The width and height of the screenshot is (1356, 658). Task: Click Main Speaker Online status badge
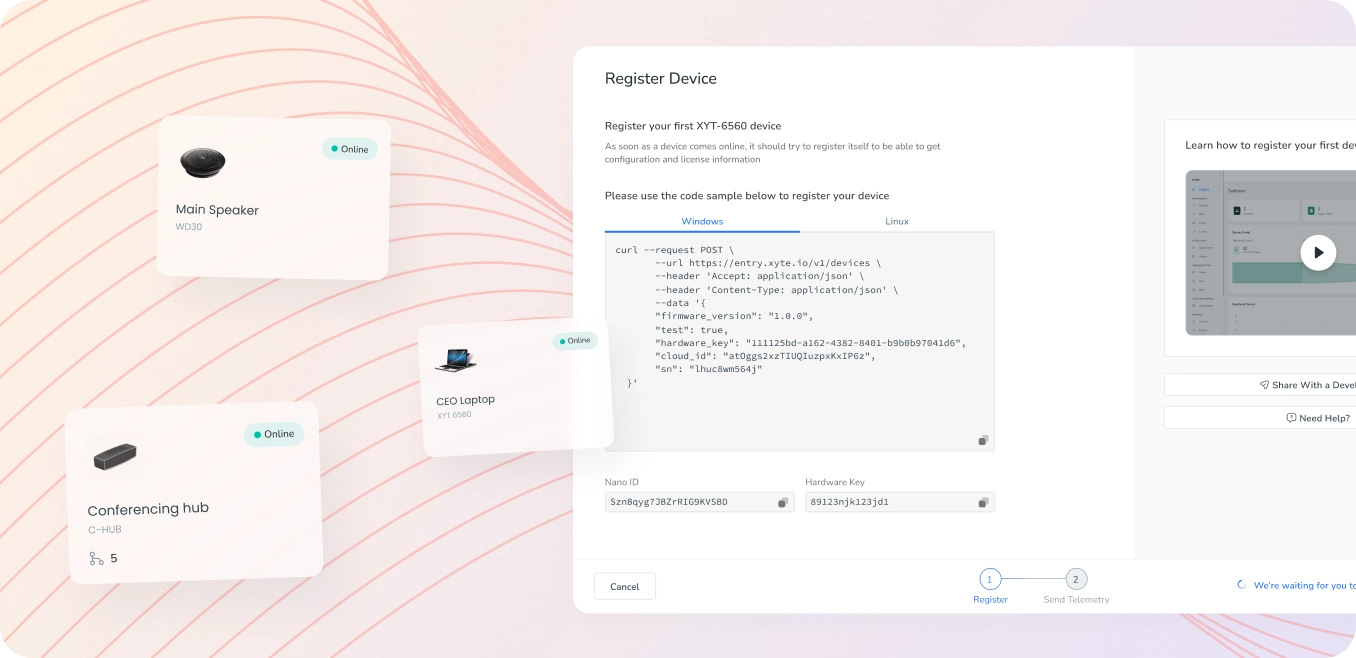point(350,149)
